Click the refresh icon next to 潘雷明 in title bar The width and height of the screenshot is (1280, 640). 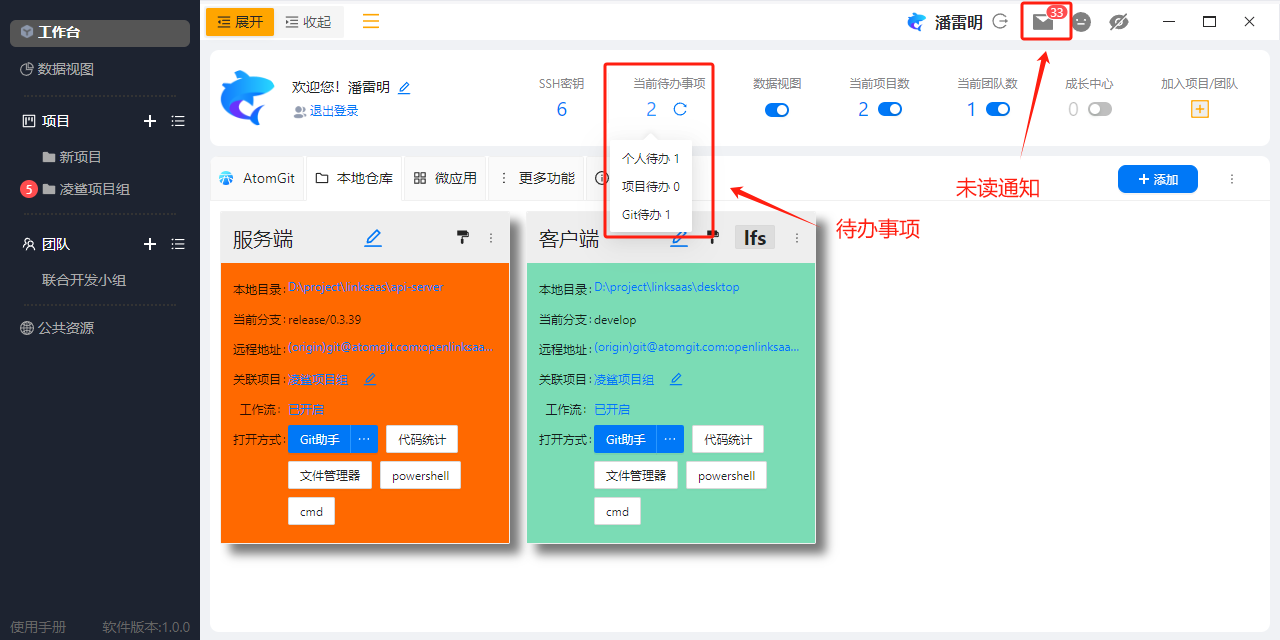coord(1000,21)
